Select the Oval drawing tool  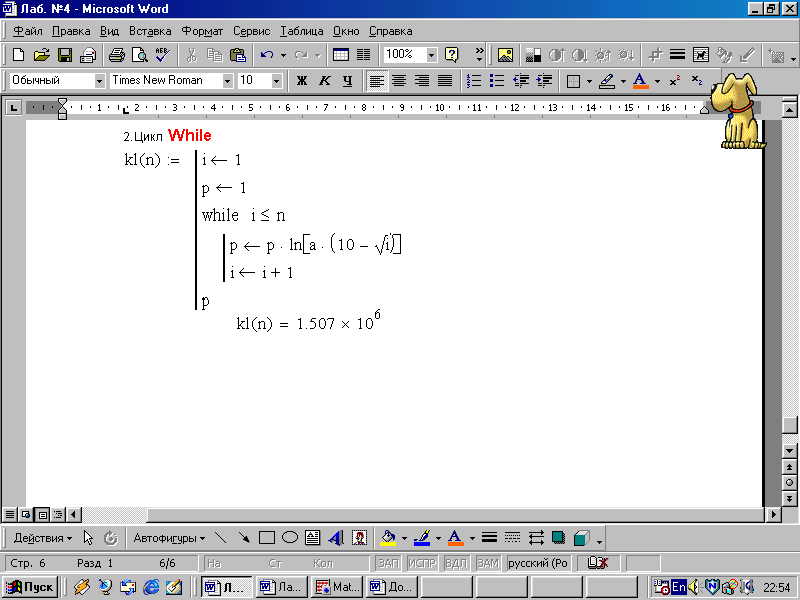click(290, 538)
